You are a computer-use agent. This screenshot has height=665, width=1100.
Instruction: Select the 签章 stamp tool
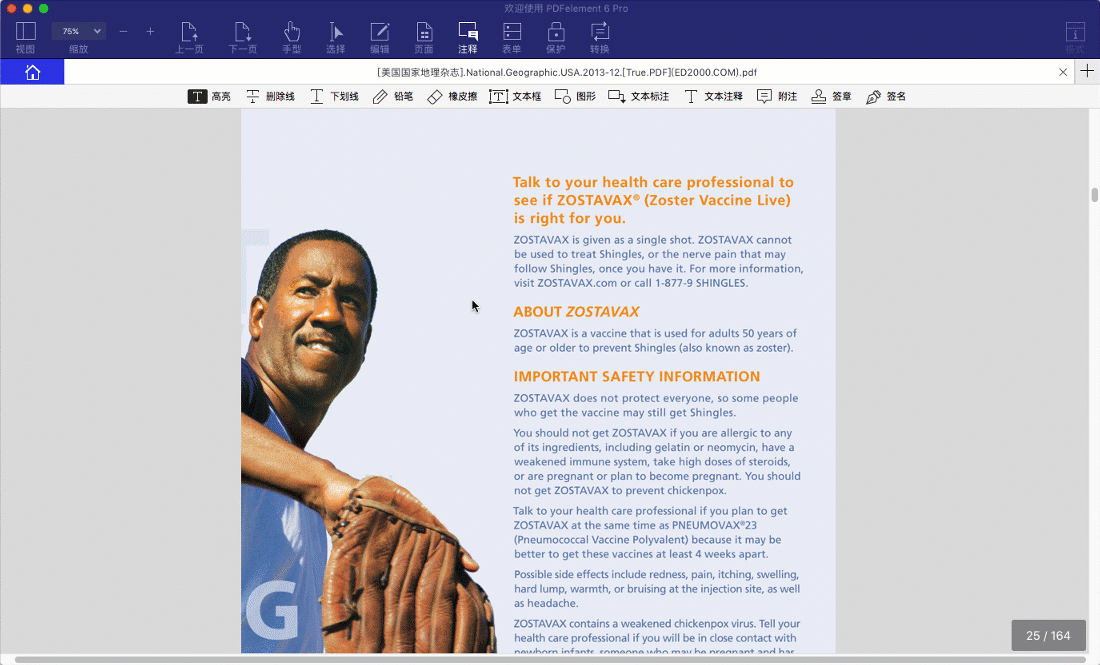click(x=831, y=96)
